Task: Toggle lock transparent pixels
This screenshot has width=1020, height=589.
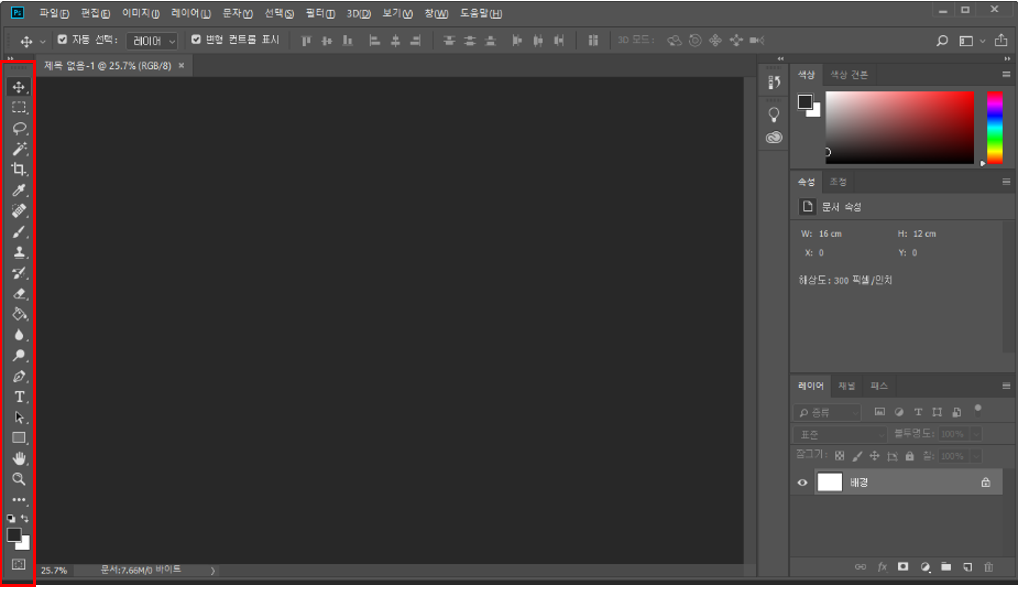Action: click(840, 456)
